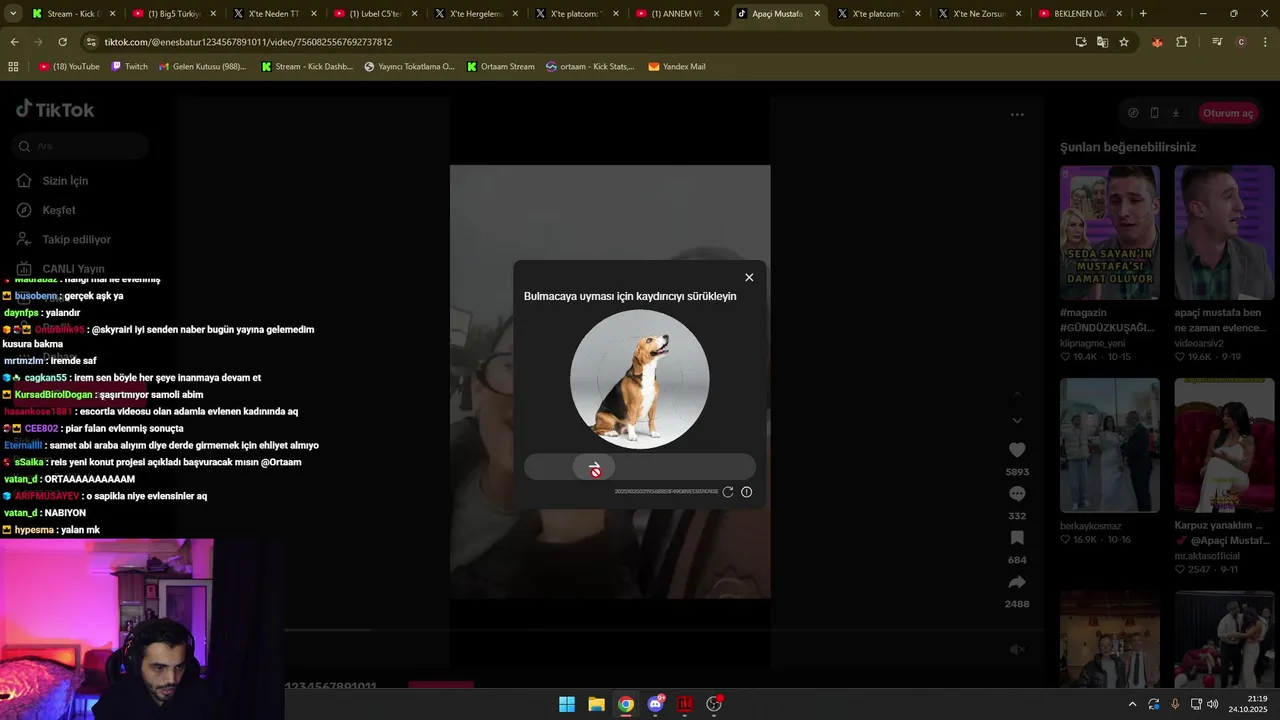The width and height of the screenshot is (1280, 720).
Task: Share video using arrow icon
Action: [1017, 582]
